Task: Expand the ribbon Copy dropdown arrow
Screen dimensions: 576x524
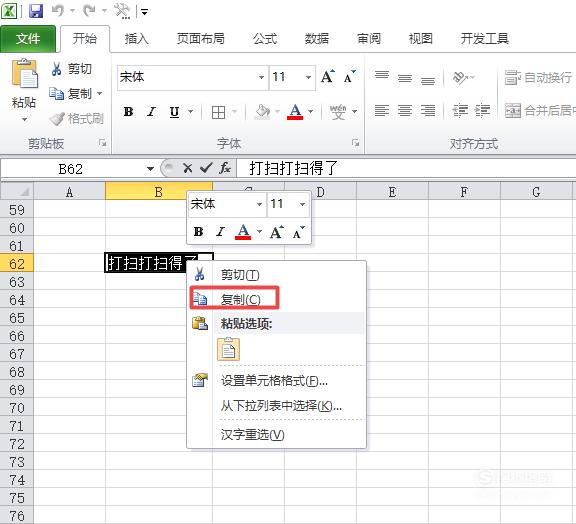Action: click(100, 93)
